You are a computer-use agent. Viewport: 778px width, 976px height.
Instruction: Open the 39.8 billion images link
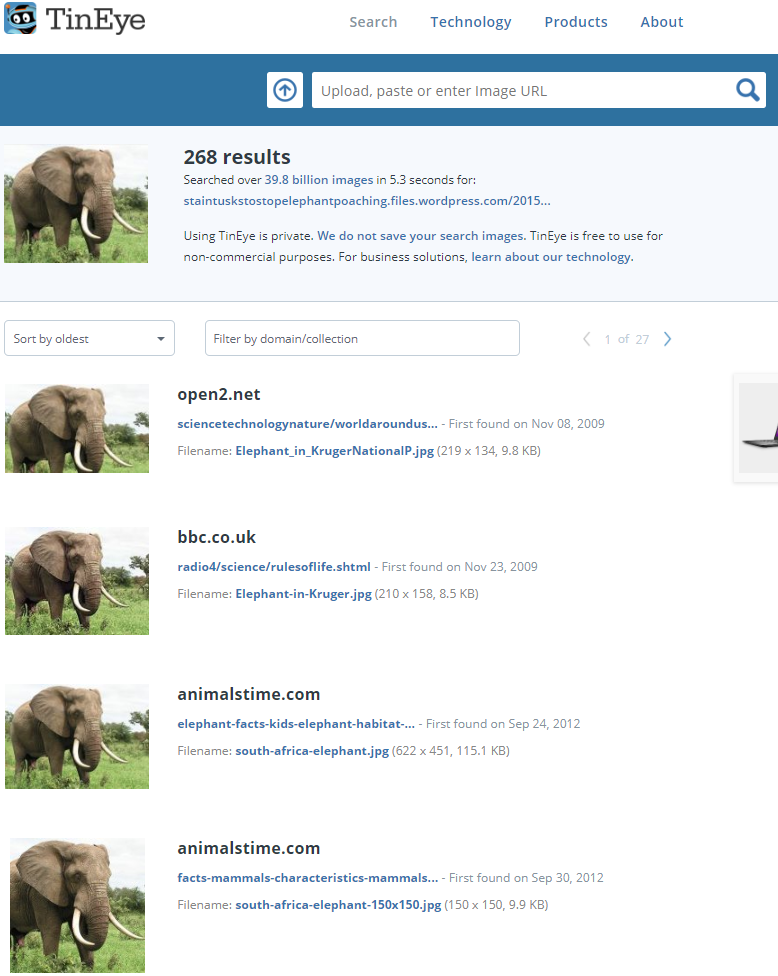[319, 180]
